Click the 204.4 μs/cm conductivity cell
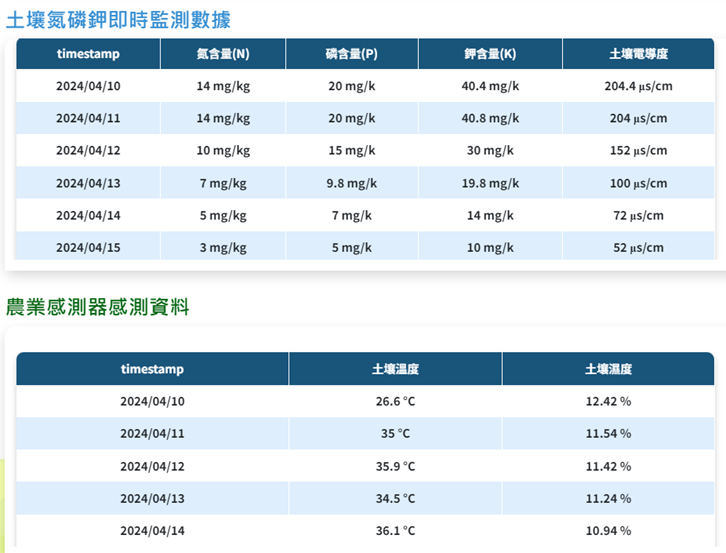Viewport: 726px width, 553px height. pyautogui.click(x=638, y=86)
